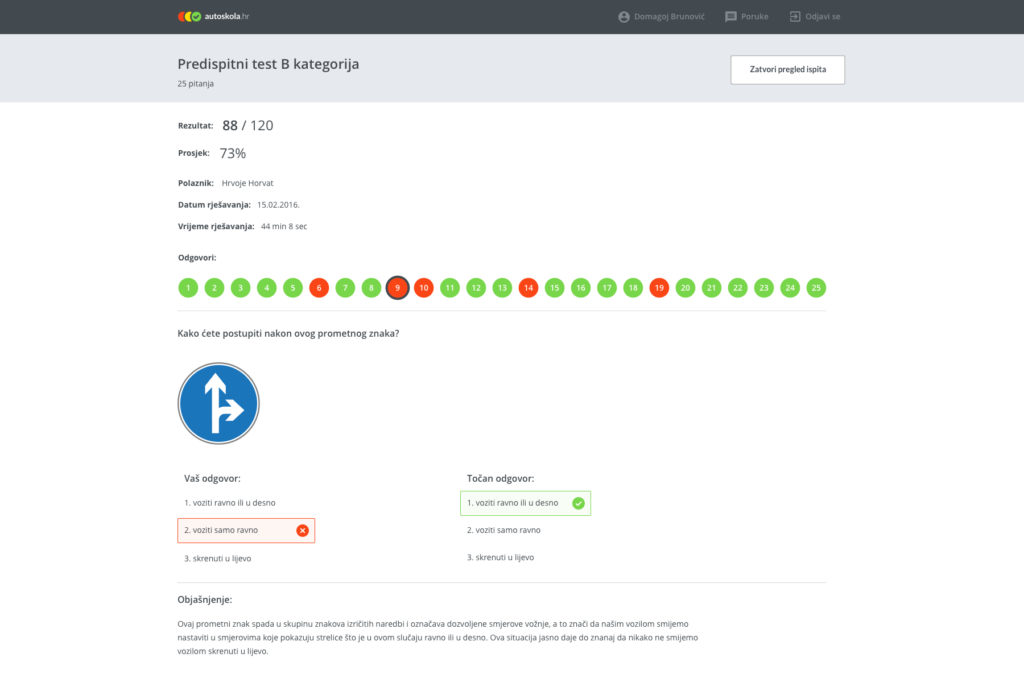Viewport: 1024px width, 695px height.
Task: Click the red X on wrong answer
Action: pyautogui.click(x=302, y=530)
